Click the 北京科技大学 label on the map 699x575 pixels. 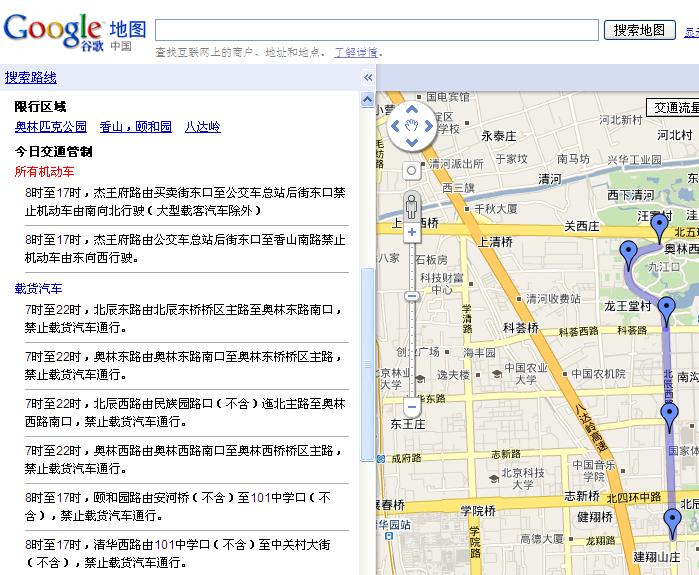tap(523, 478)
